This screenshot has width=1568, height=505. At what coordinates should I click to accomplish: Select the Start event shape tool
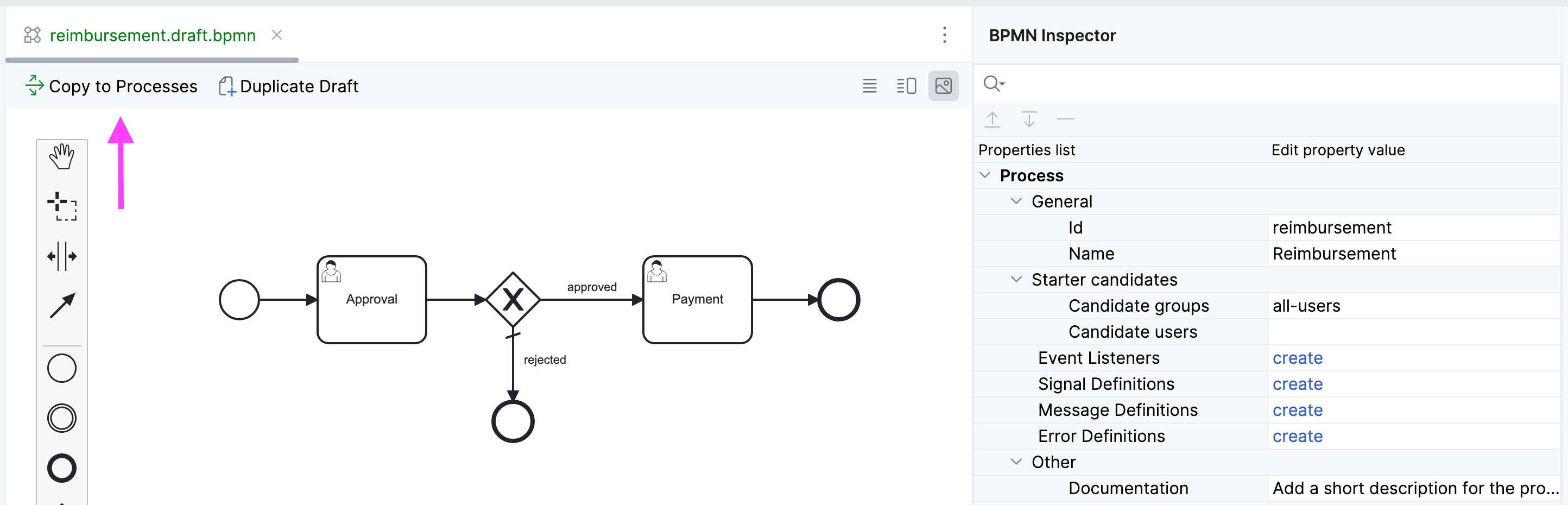(x=61, y=368)
